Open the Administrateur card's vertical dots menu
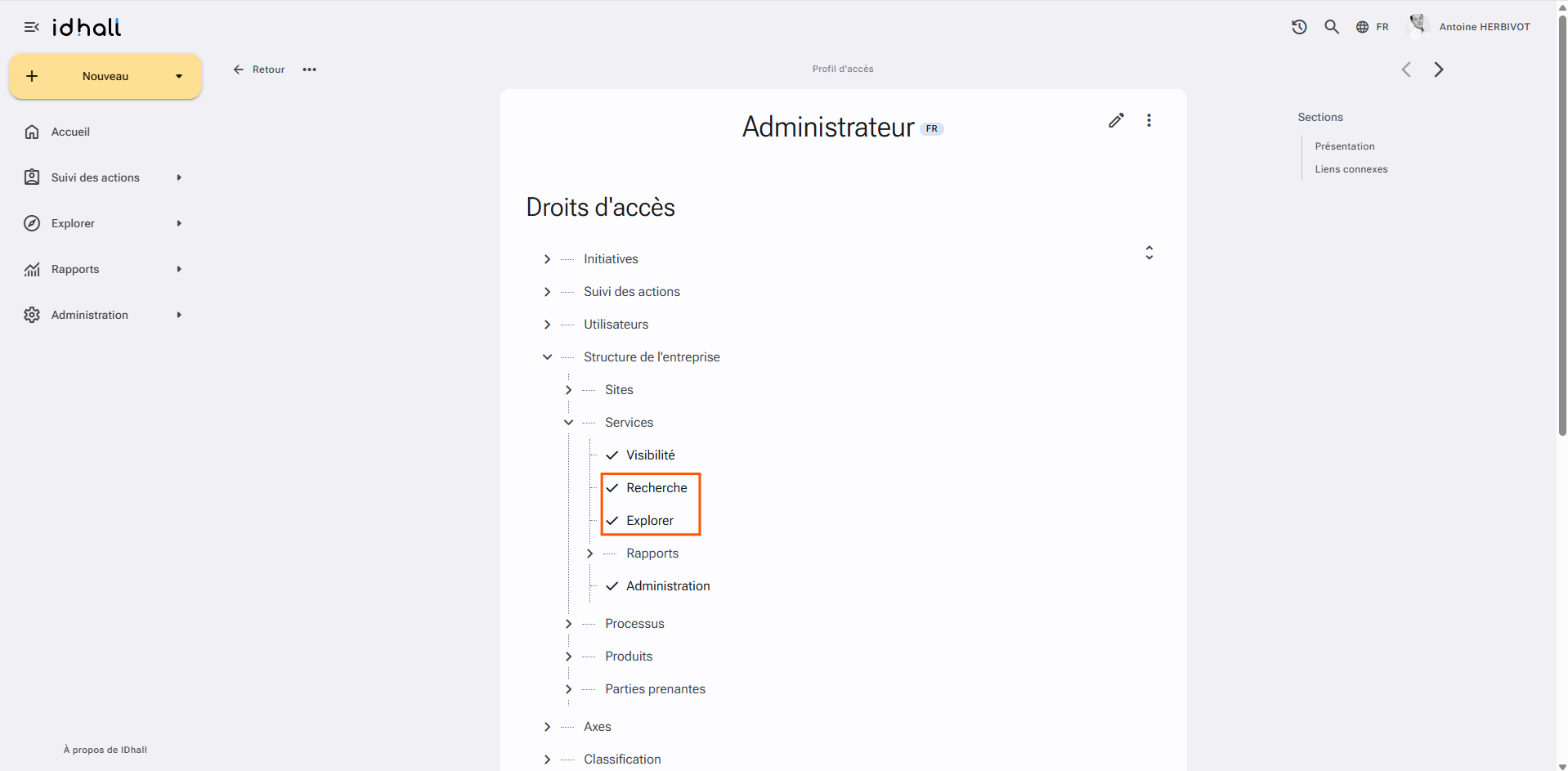 pos(1149,120)
